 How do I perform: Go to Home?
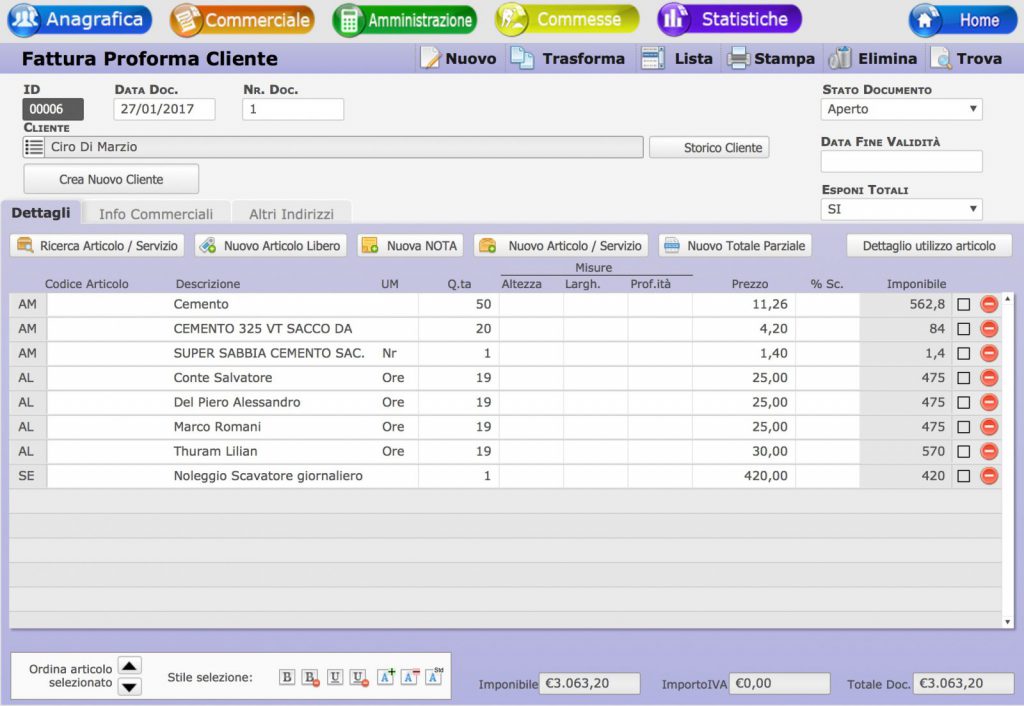[963, 20]
